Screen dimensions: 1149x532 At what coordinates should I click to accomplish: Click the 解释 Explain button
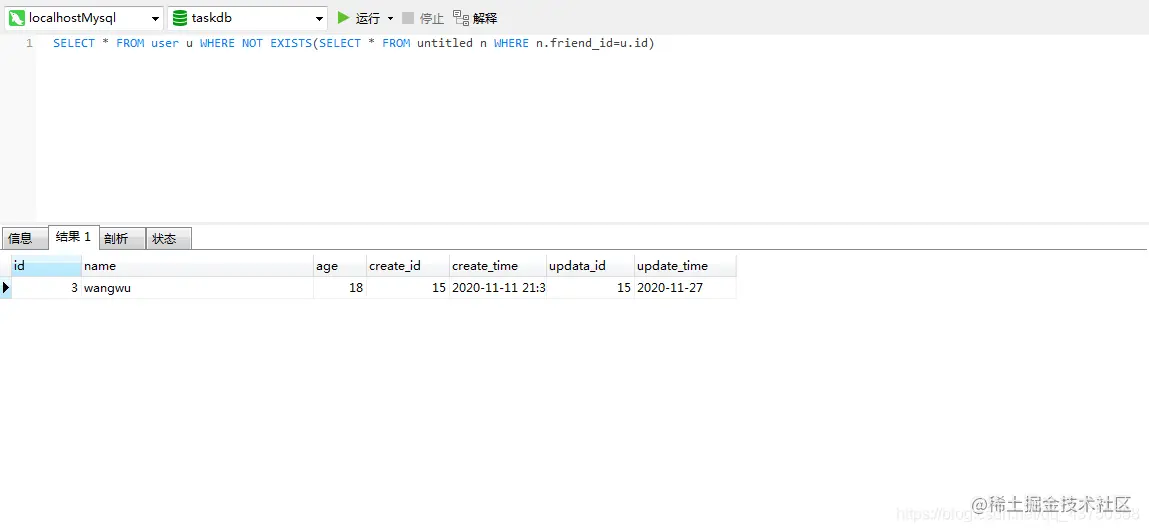tap(476, 18)
